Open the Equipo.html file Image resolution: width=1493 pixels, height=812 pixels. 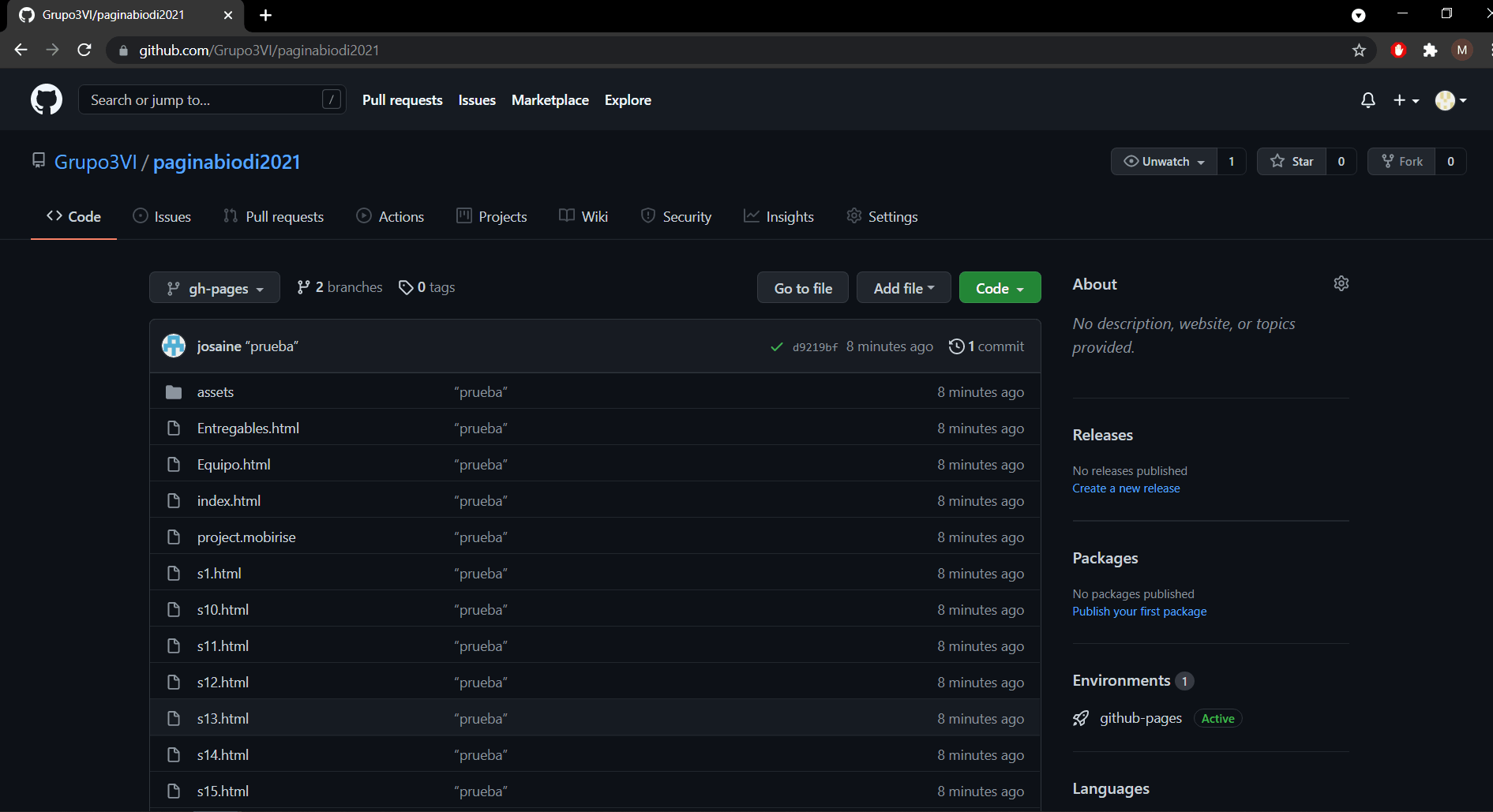pyautogui.click(x=234, y=465)
